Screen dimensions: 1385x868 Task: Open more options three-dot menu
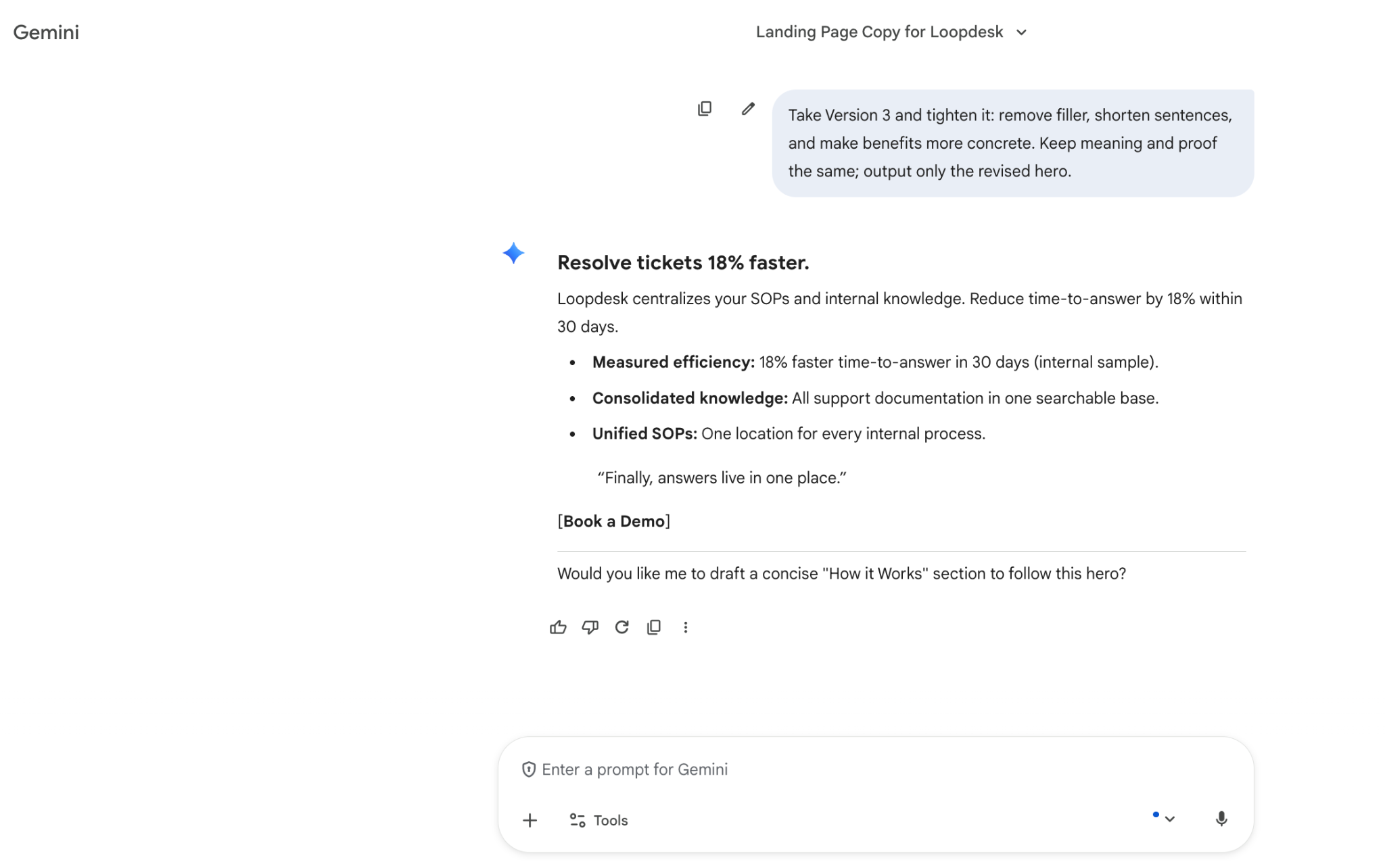point(685,627)
